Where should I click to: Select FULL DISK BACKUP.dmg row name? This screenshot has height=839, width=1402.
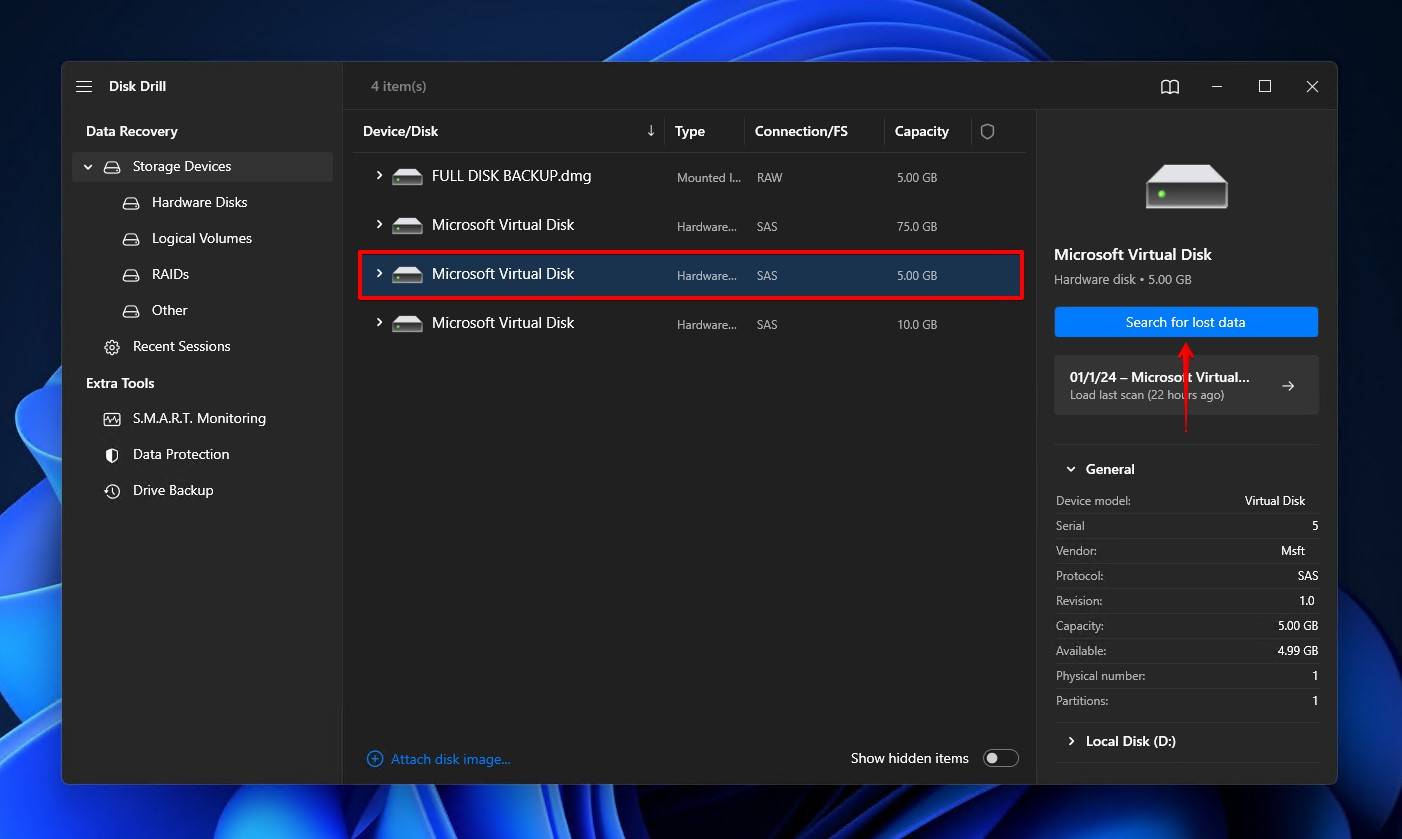click(x=511, y=176)
